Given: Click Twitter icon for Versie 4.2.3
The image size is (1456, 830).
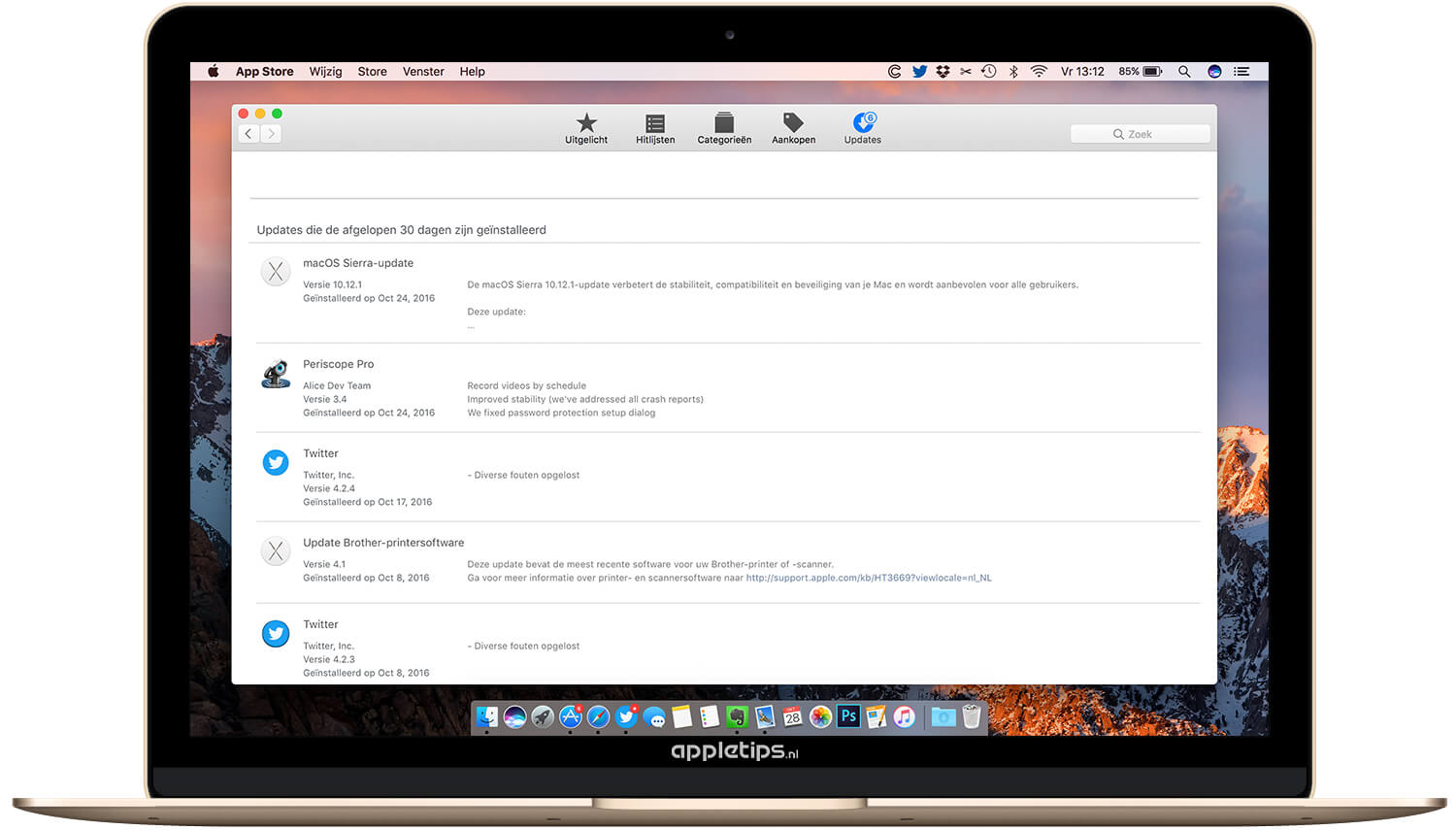Looking at the screenshot, I should (276, 634).
